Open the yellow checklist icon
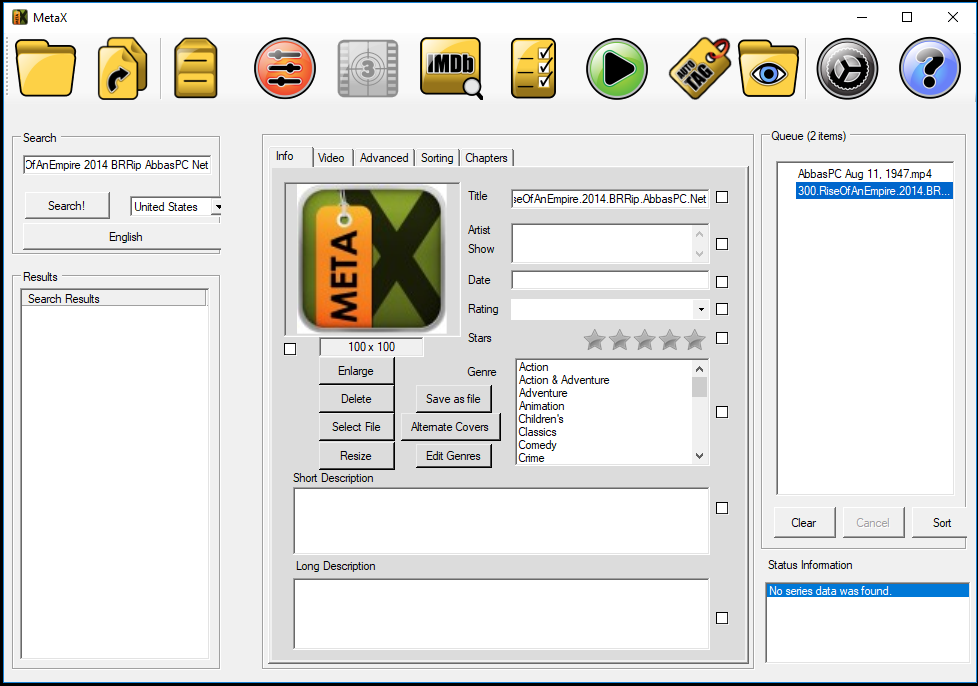The width and height of the screenshot is (978, 686). [533, 68]
